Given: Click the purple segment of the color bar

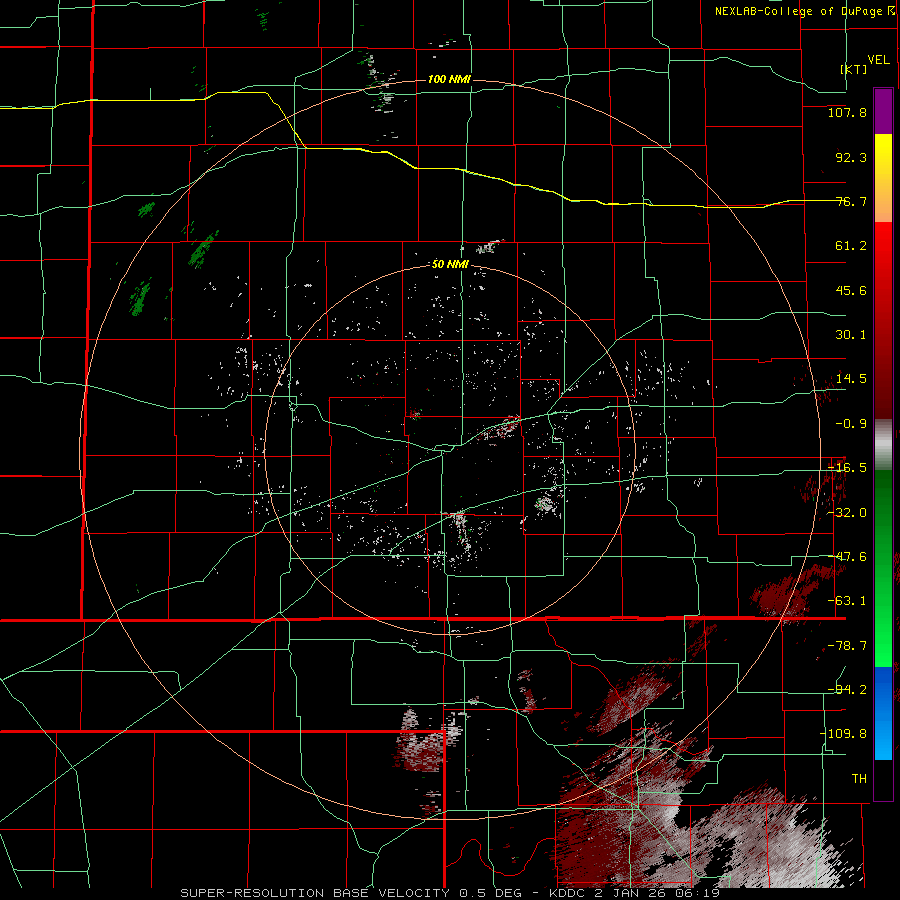Looking at the screenshot, I should click(883, 112).
